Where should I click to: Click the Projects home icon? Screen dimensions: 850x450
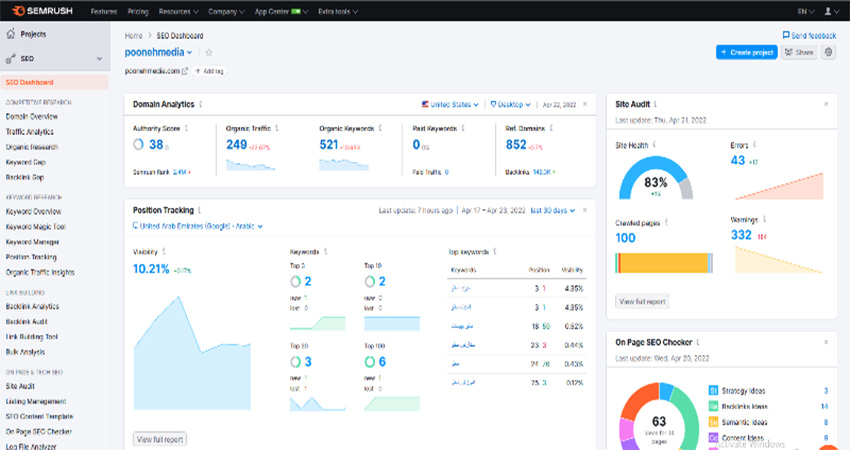pyautogui.click(x=10, y=34)
